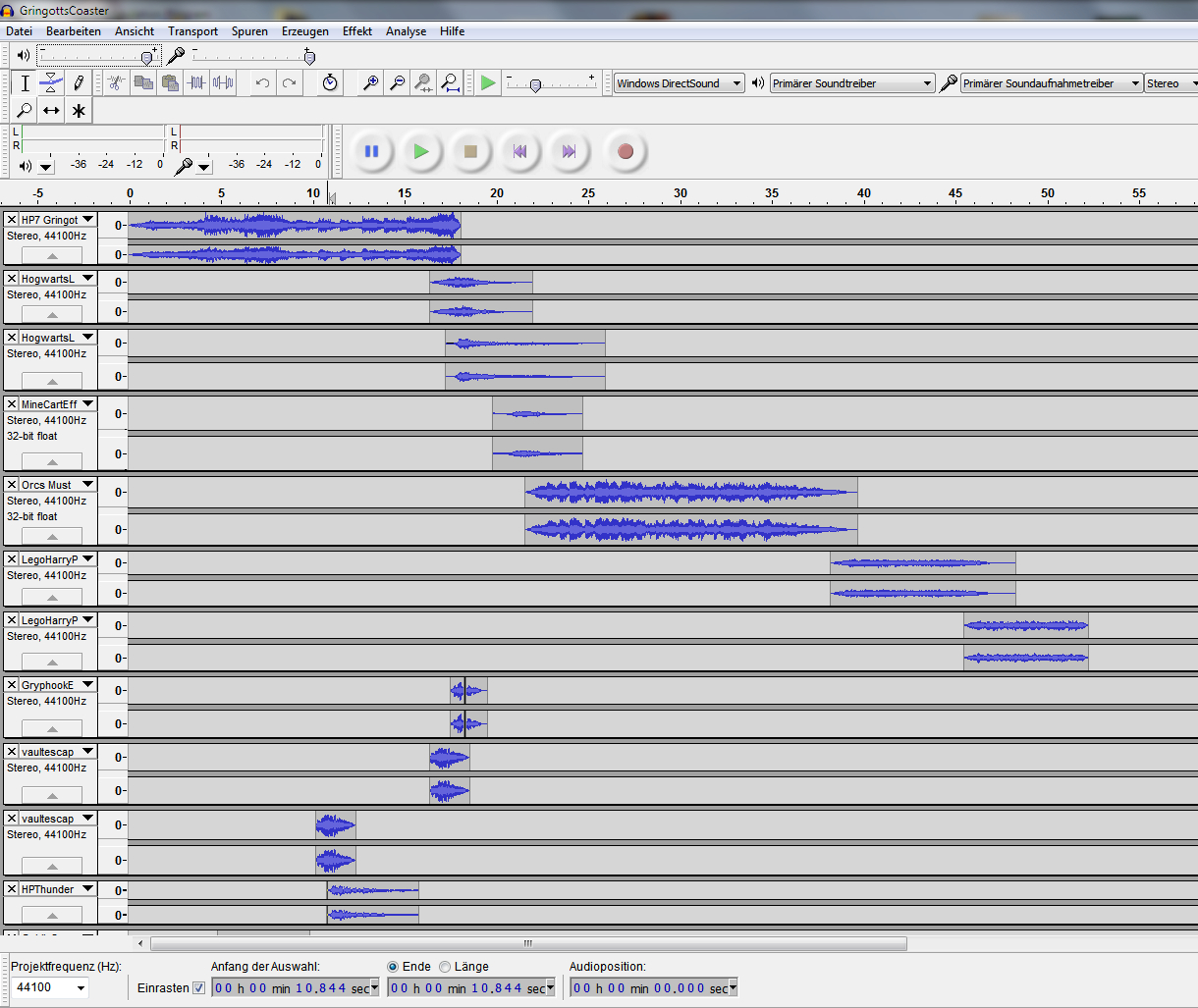
Task: Open the Projektfrequenz 44100 dropdown
Action: coord(81,987)
